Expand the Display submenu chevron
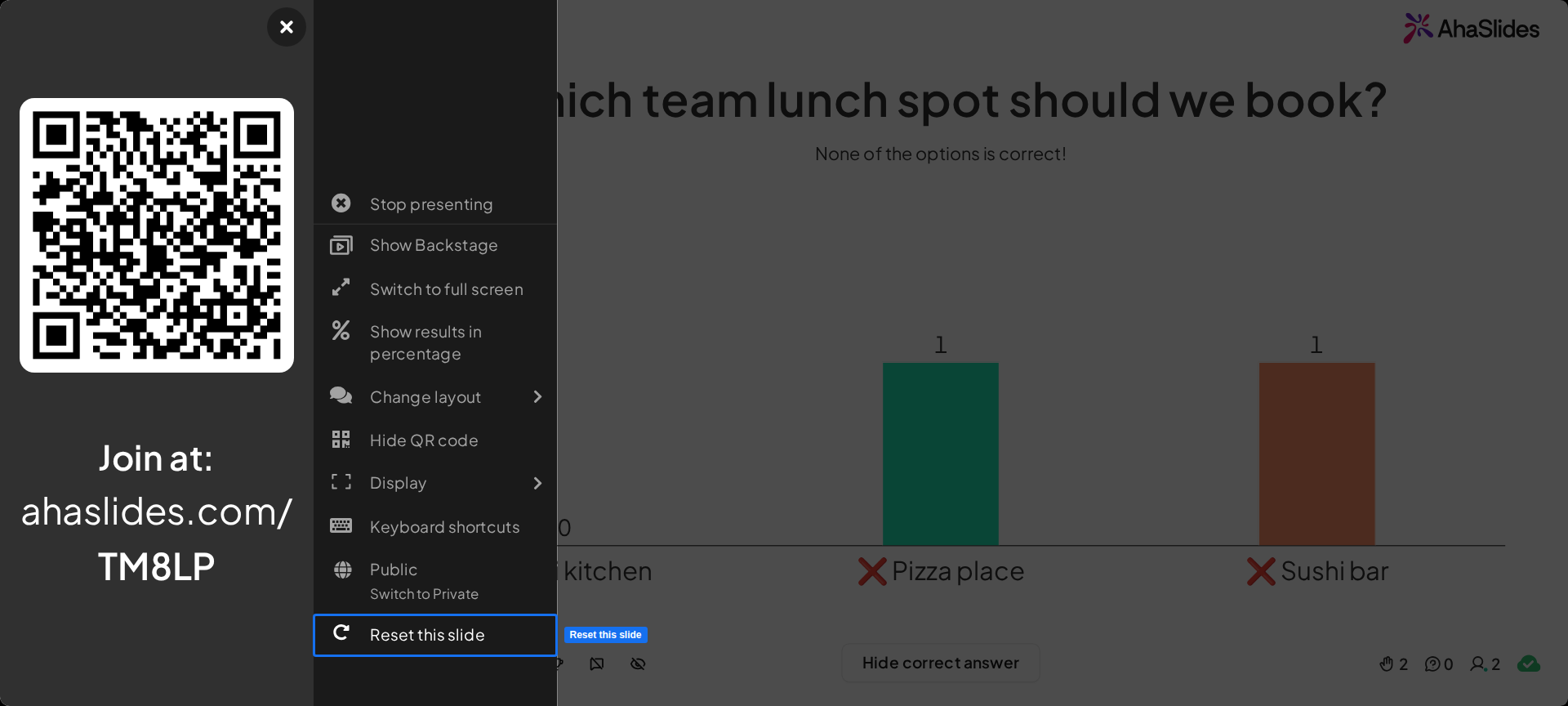The height and width of the screenshot is (706, 1568). [x=537, y=483]
